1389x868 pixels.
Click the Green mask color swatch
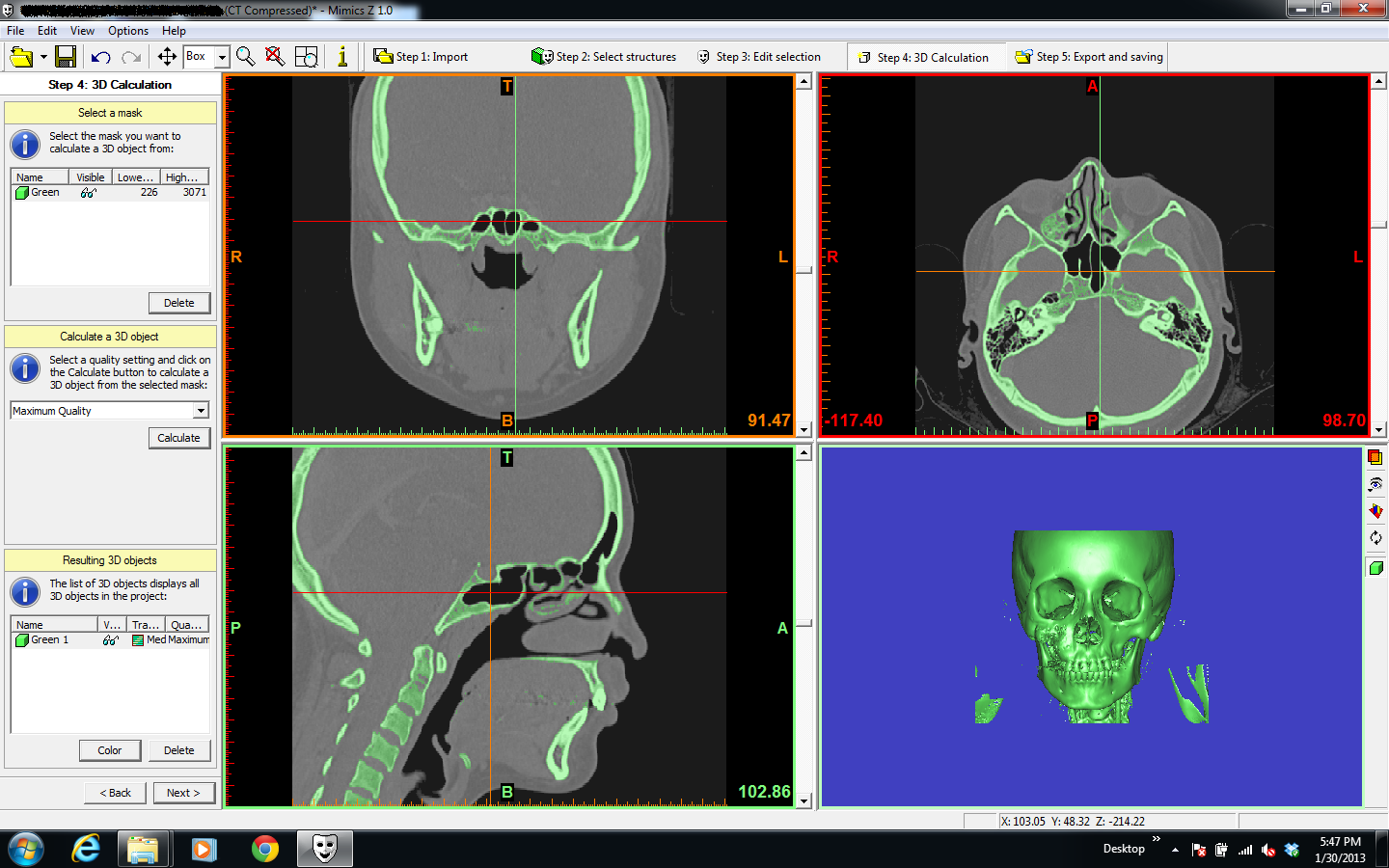[x=21, y=193]
